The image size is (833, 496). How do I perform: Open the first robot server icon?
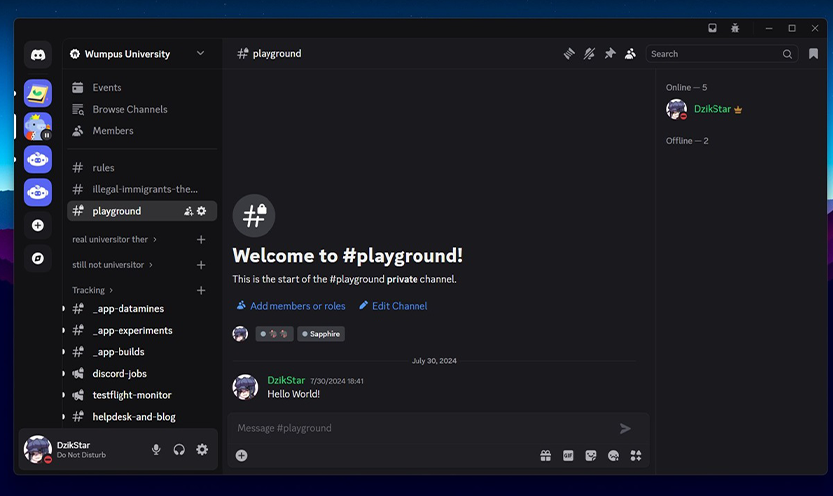coord(38,159)
